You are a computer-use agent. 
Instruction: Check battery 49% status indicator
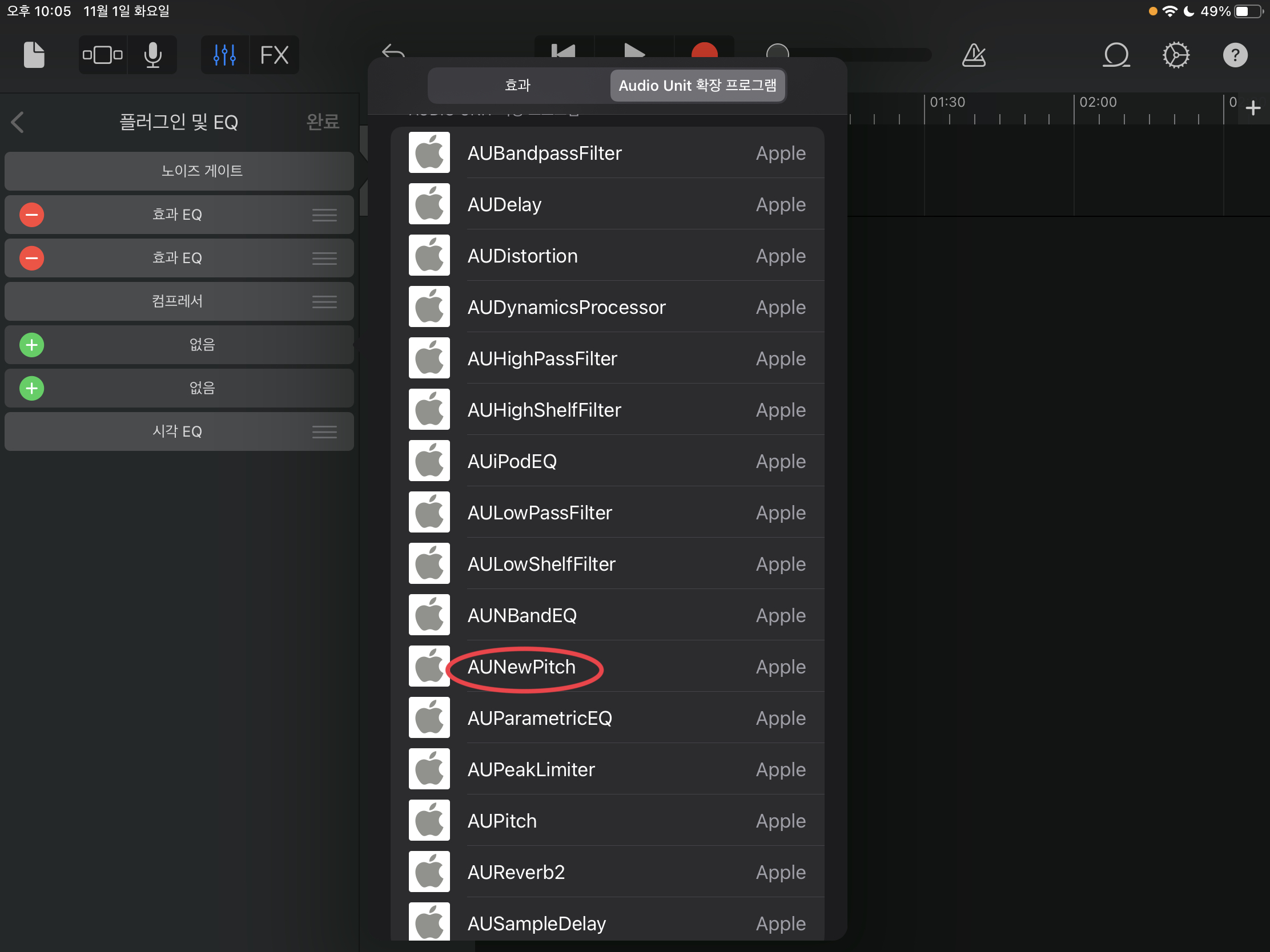pos(1232,11)
